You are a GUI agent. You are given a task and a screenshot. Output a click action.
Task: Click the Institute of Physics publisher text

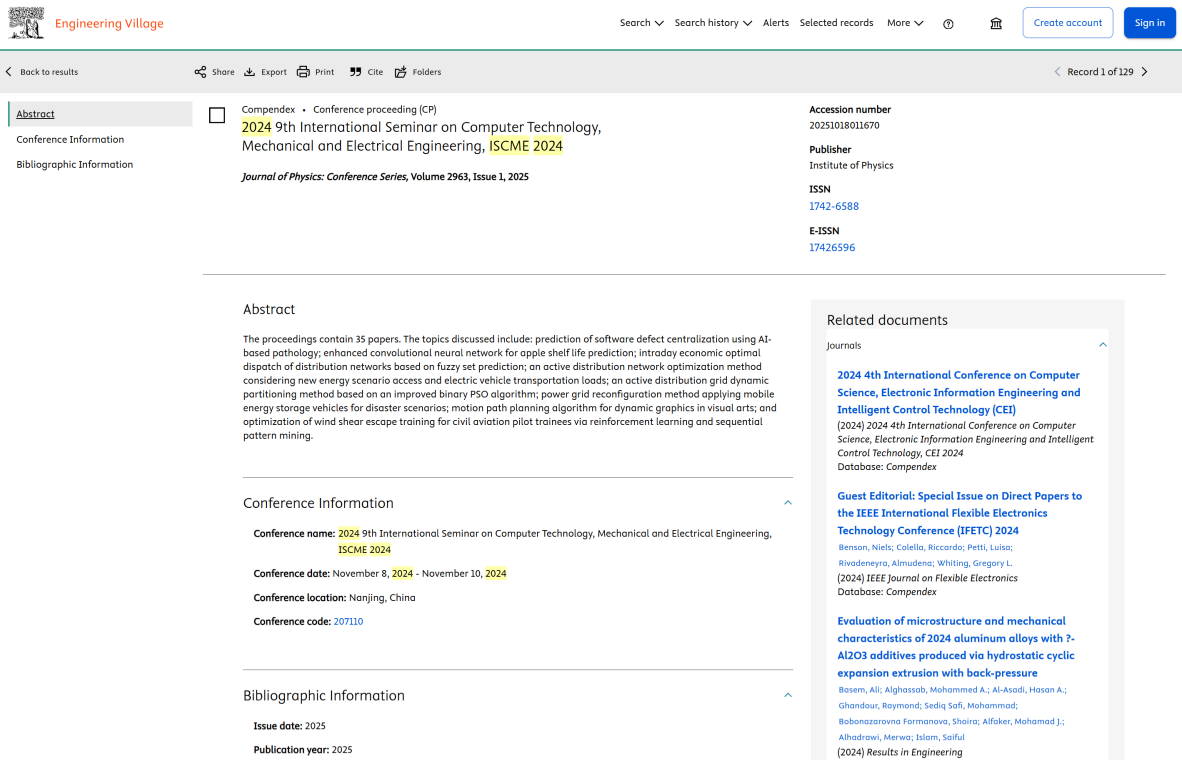(x=851, y=165)
